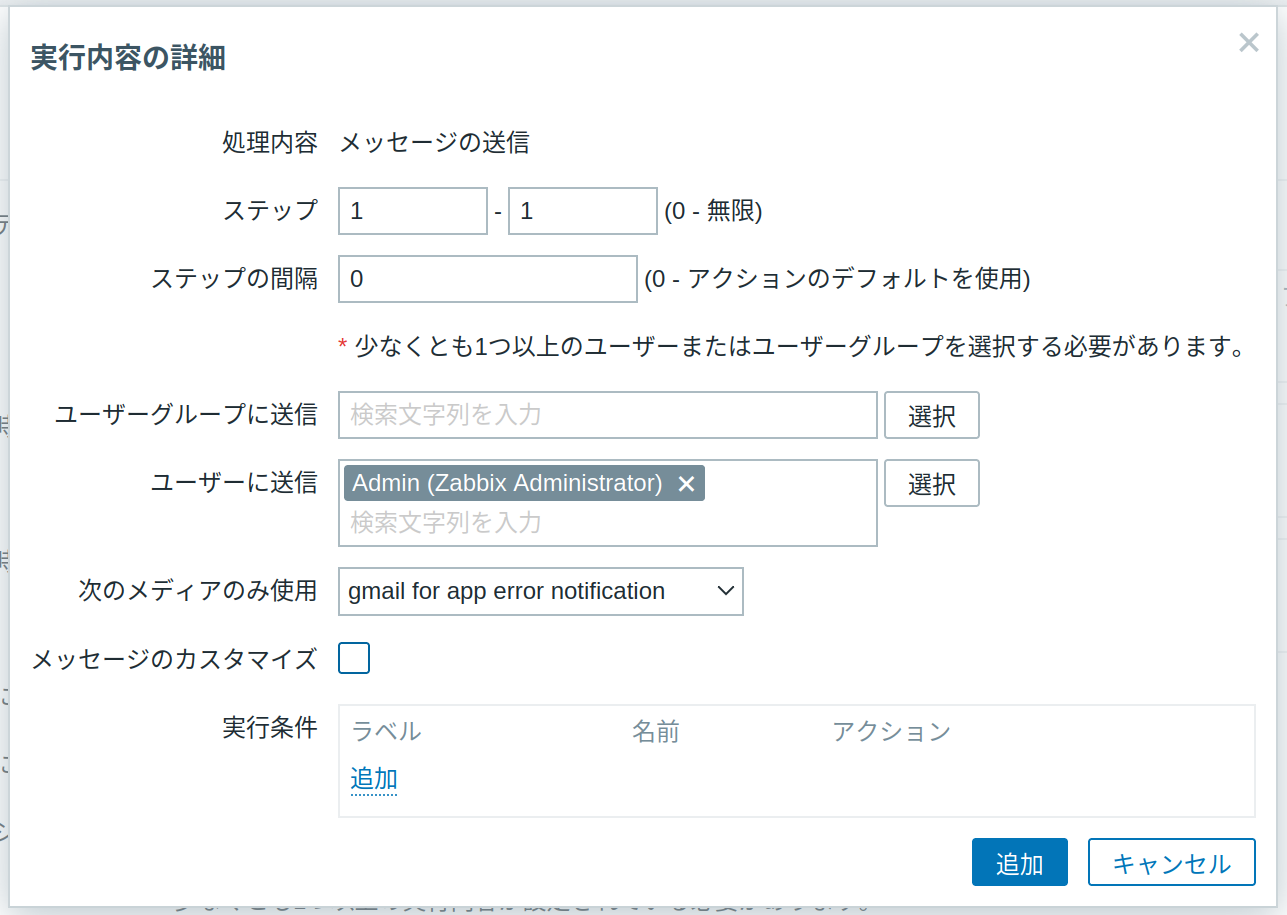Click the 次のメディアのみ使用 label
The height and width of the screenshot is (915, 1287).
(197, 591)
